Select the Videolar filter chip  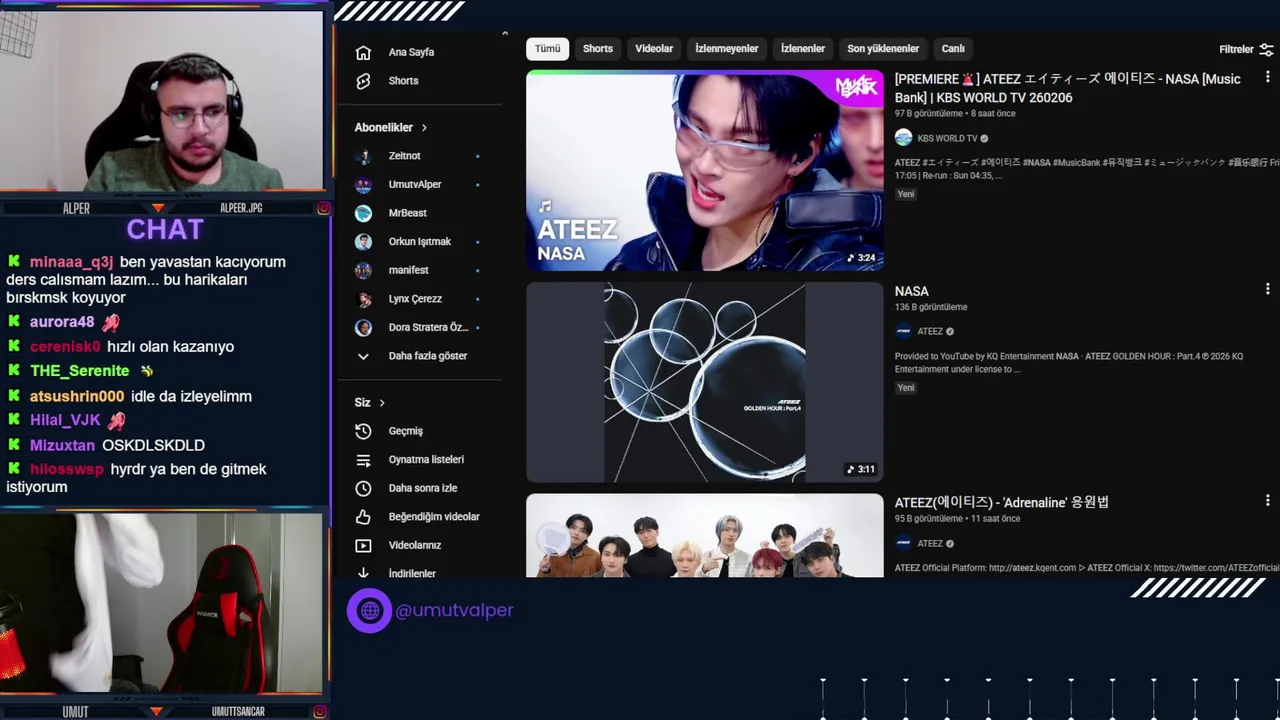pos(654,49)
